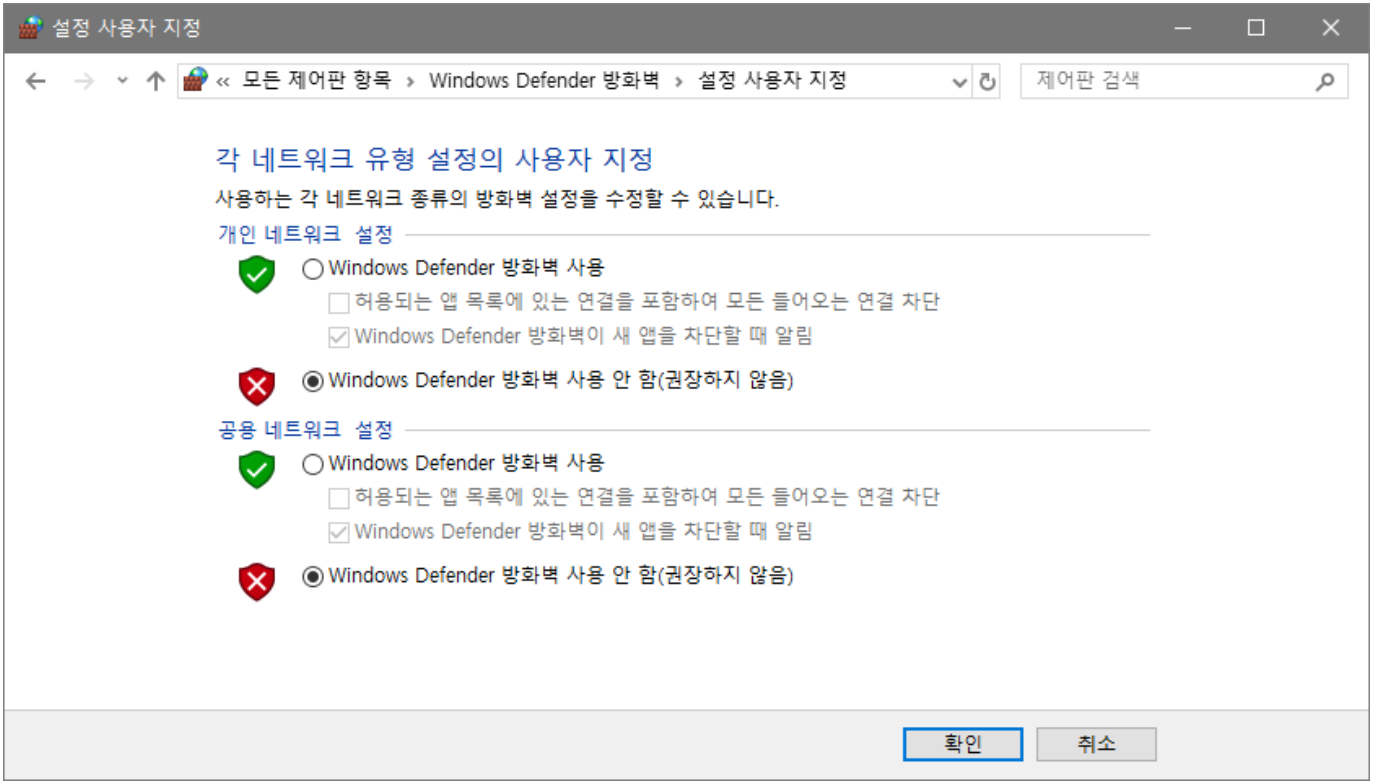Click the firewall icon in the title bar
The height and width of the screenshot is (784, 1374).
pyautogui.click(x=31, y=28)
